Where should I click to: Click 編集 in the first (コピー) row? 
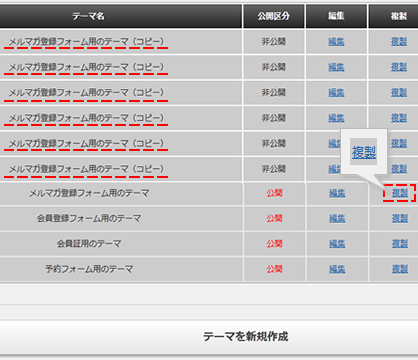336,42
